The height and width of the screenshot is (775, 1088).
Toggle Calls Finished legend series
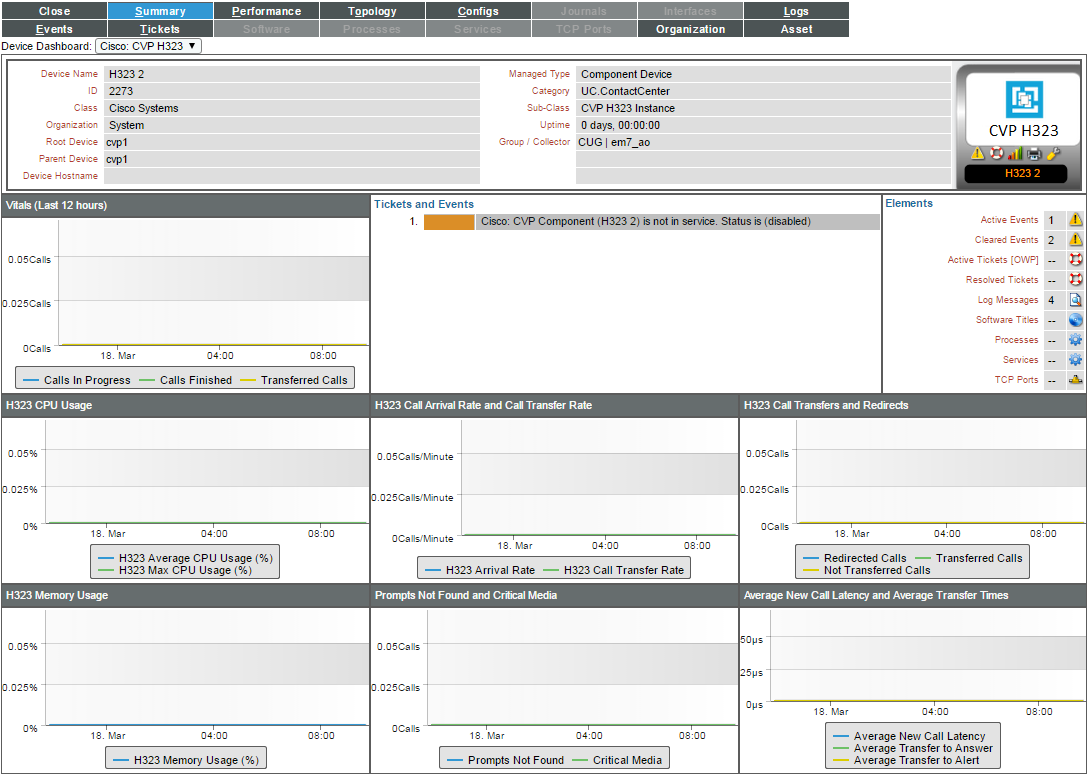tap(186, 380)
